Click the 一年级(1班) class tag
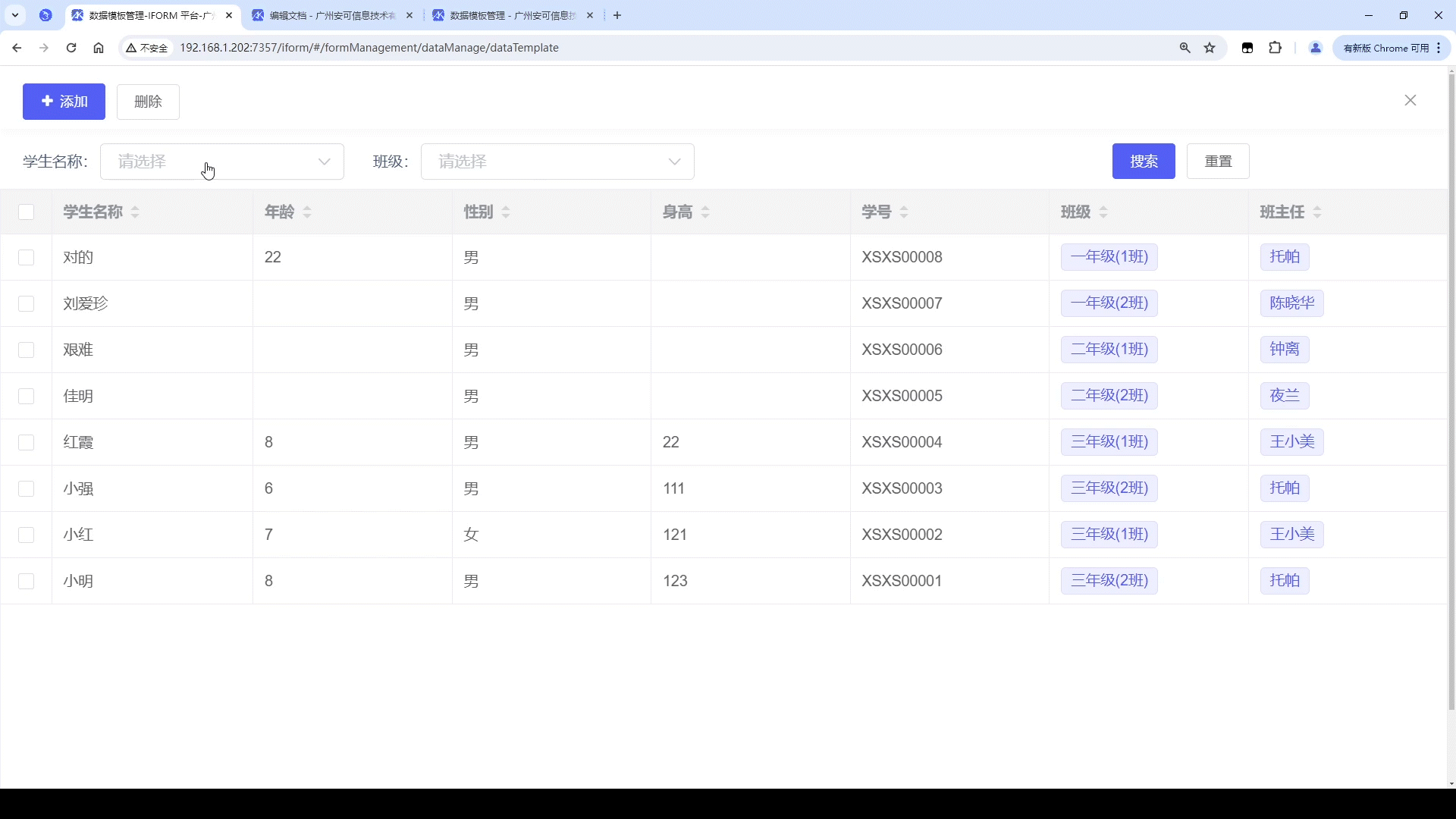Screen dimensions: 1456x819 1108,257
